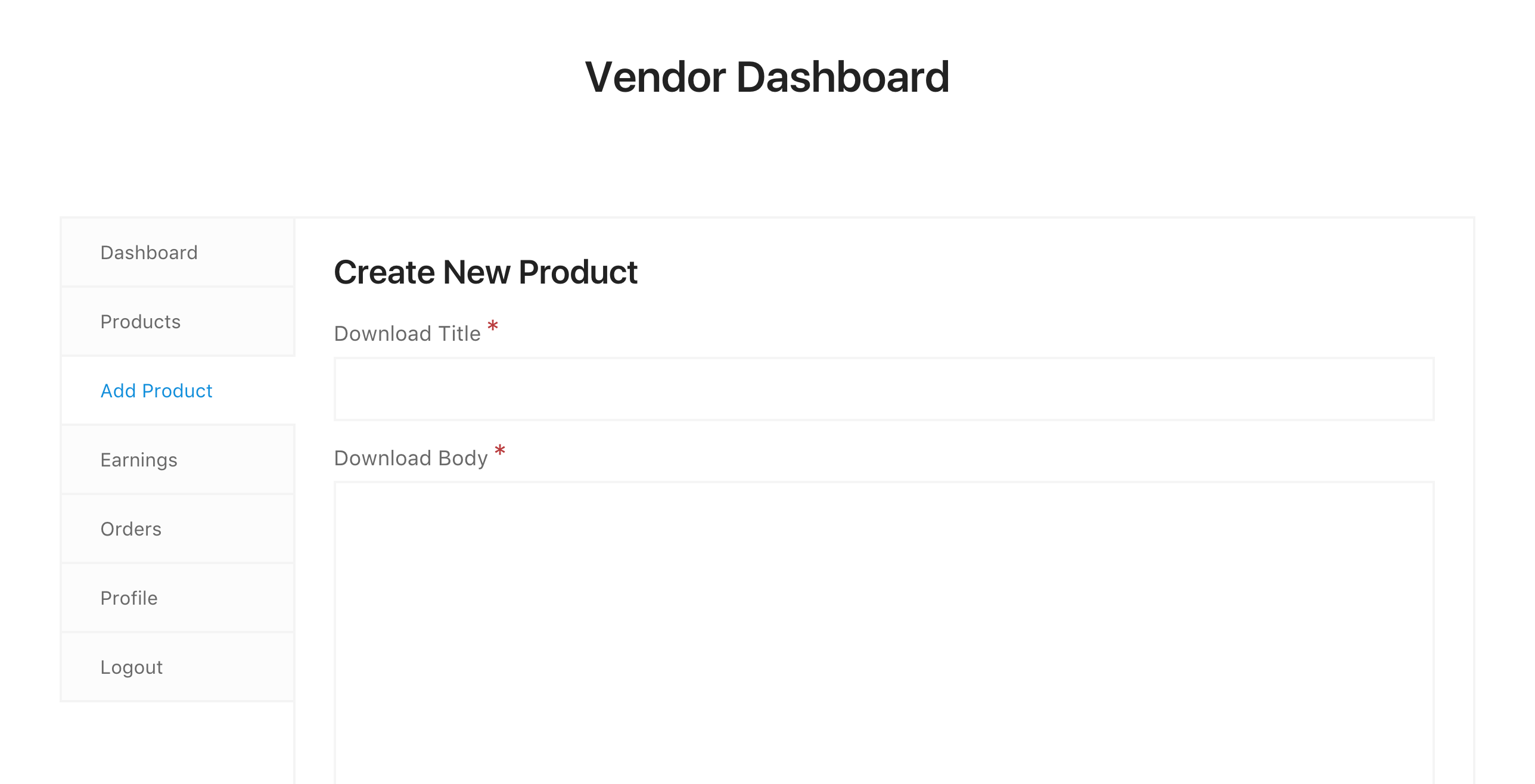Click "Download" in the Download Body label

pyautogui.click(x=383, y=458)
